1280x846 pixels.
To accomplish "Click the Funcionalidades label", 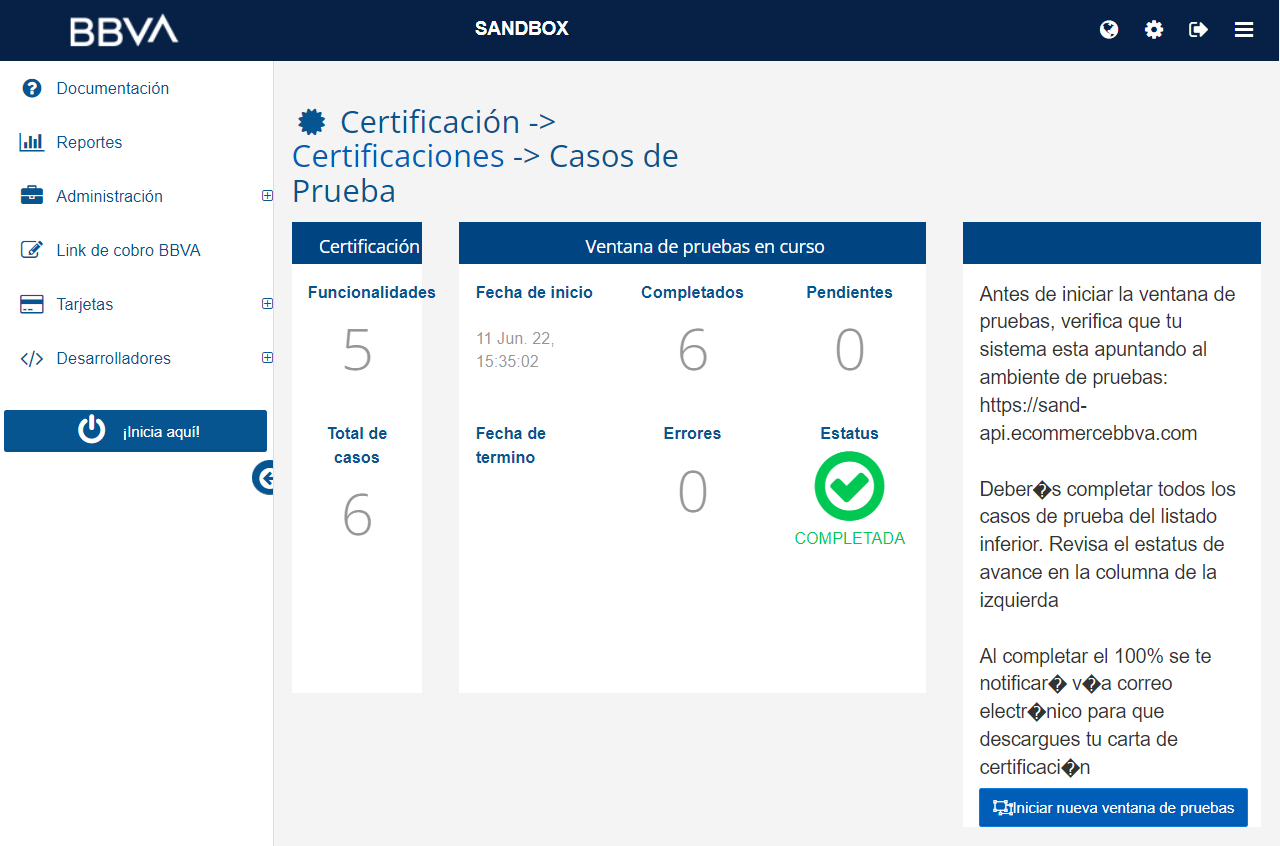I will click(x=372, y=293).
